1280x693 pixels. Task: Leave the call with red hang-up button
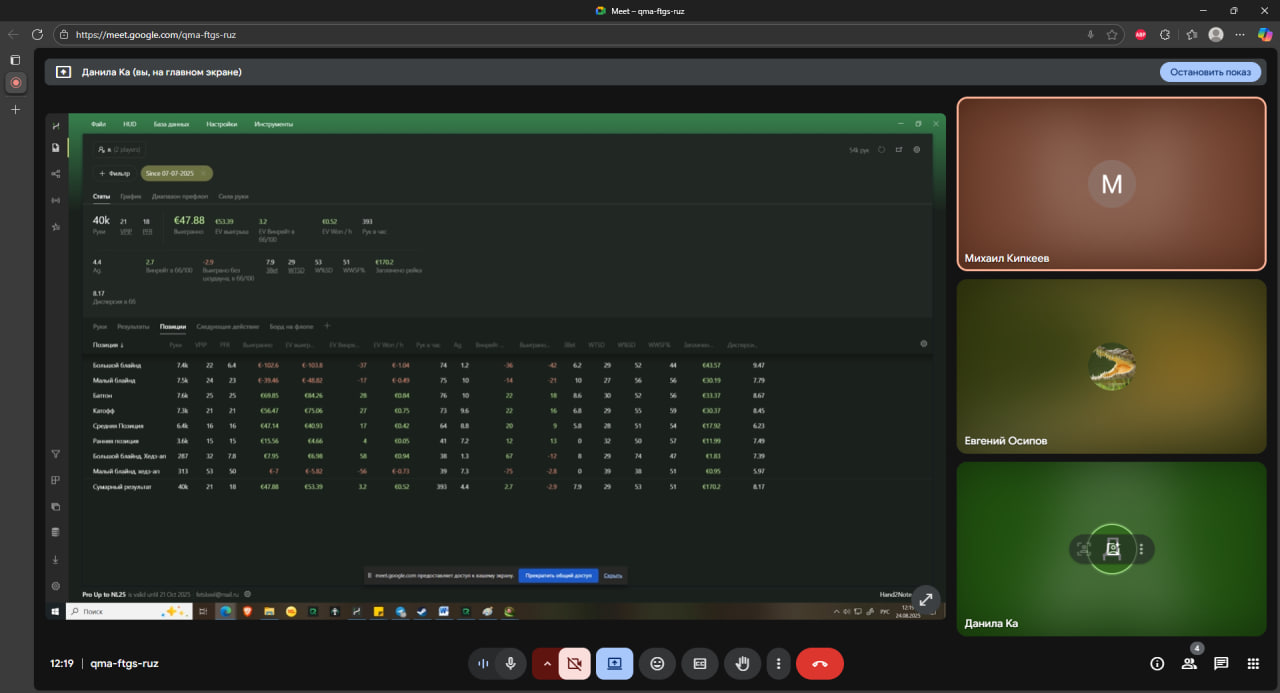[x=820, y=663]
